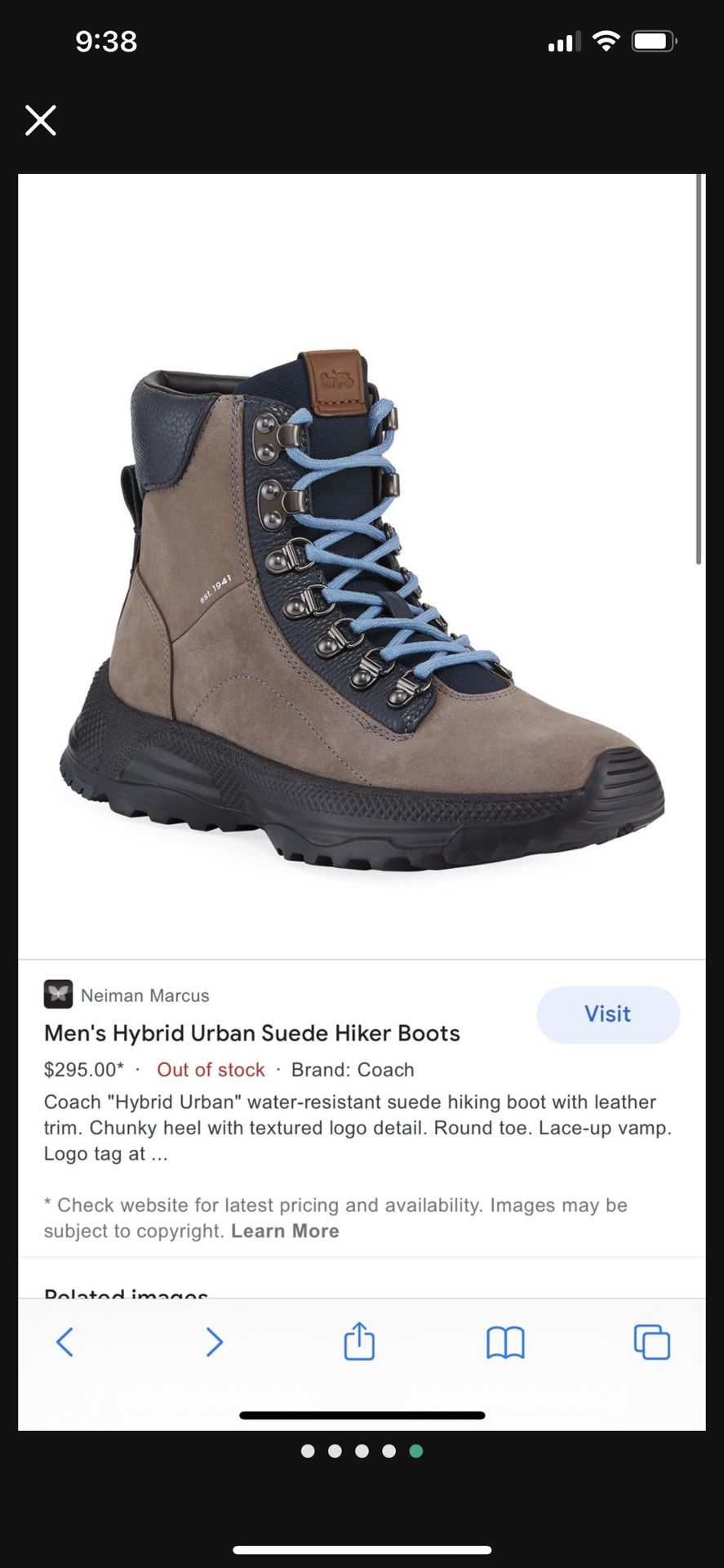Image resolution: width=724 pixels, height=1568 pixels.
Task: Select the first page indicator dot
Action: (308, 1451)
